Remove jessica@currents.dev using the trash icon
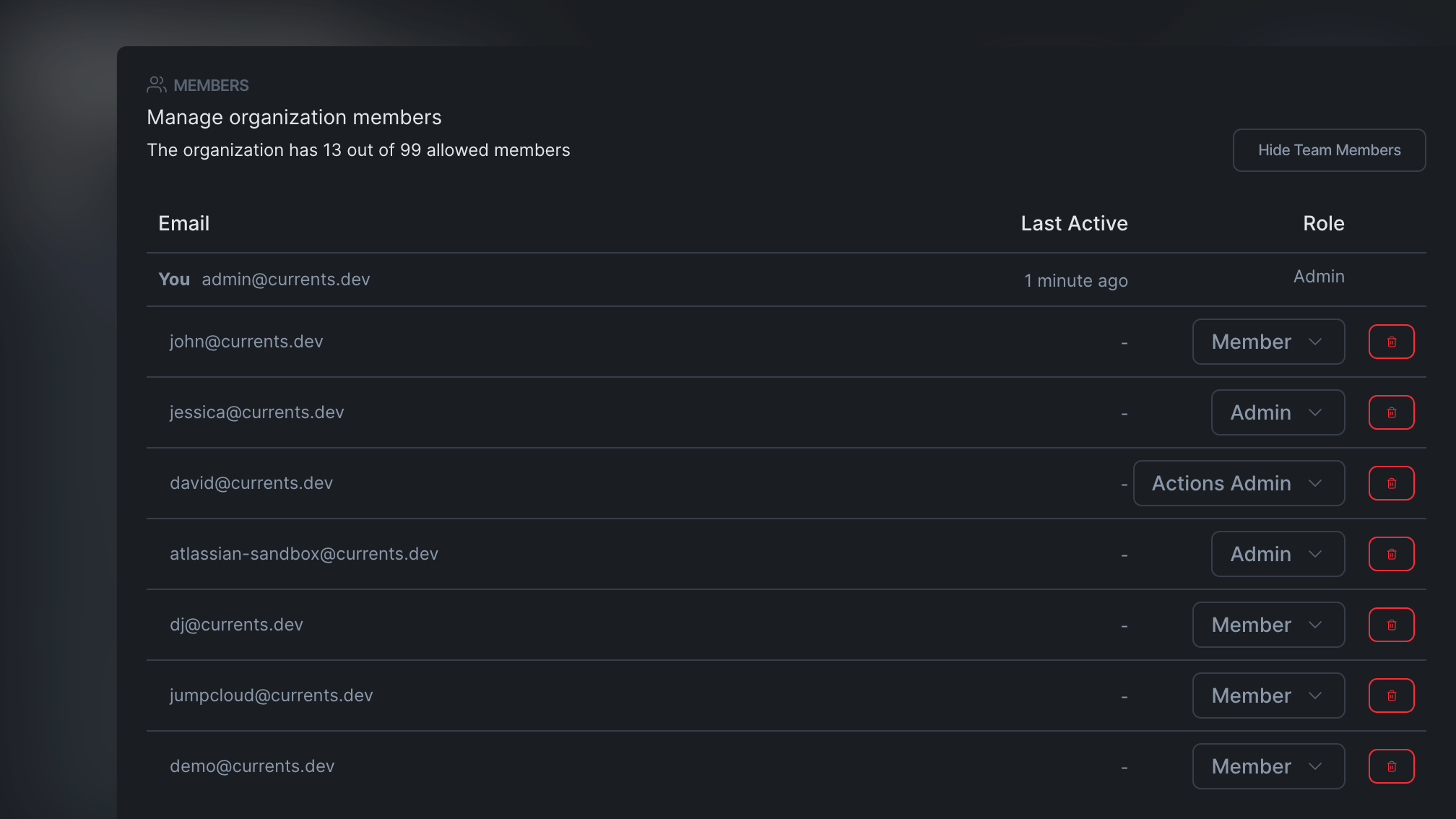This screenshot has width=1456, height=819. [1391, 412]
